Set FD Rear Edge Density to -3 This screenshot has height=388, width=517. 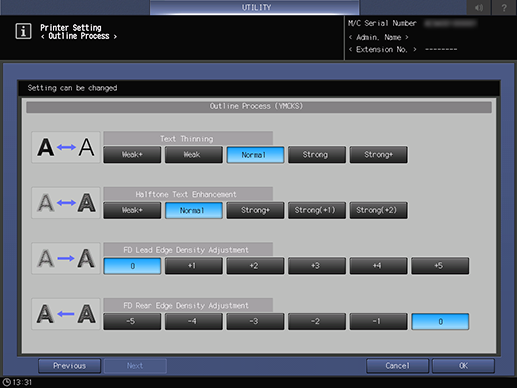pos(255,321)
